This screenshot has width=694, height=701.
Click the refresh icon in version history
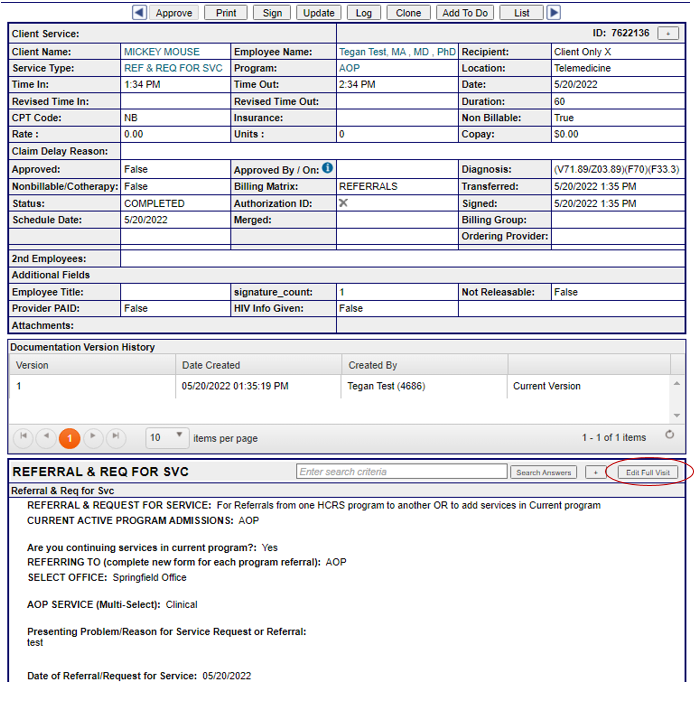669,436
